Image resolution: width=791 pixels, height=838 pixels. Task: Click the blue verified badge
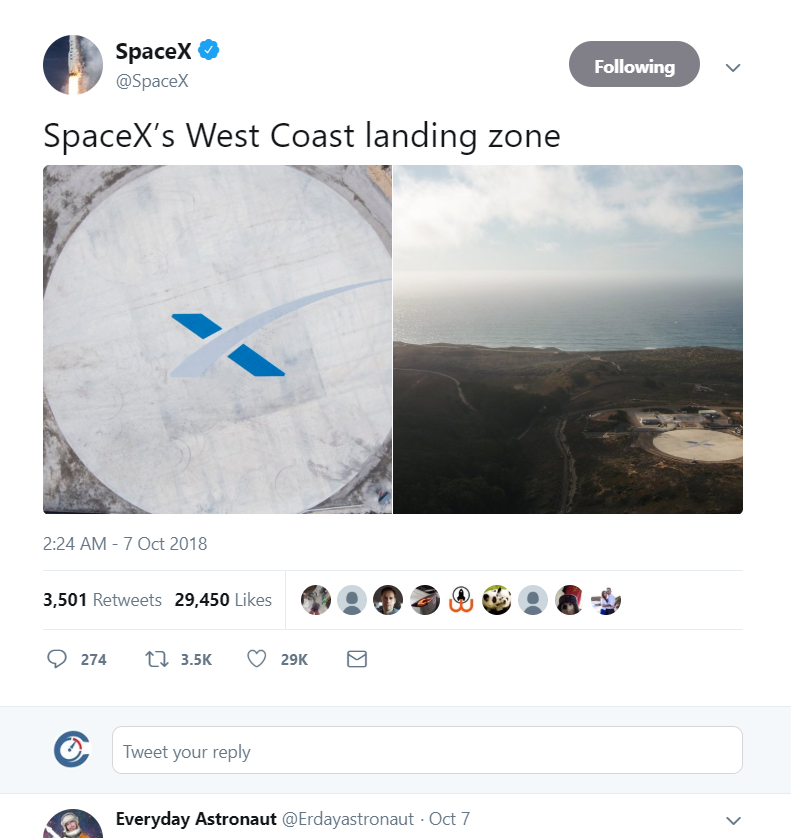208,50
